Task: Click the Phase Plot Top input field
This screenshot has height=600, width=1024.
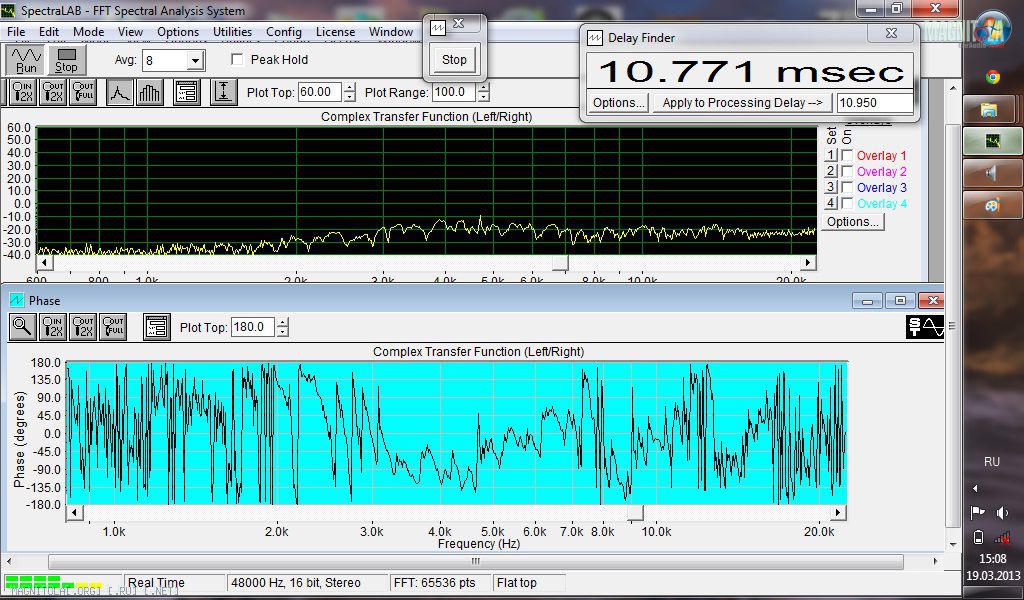Action: pyautogui.click(x=253, y=327)
